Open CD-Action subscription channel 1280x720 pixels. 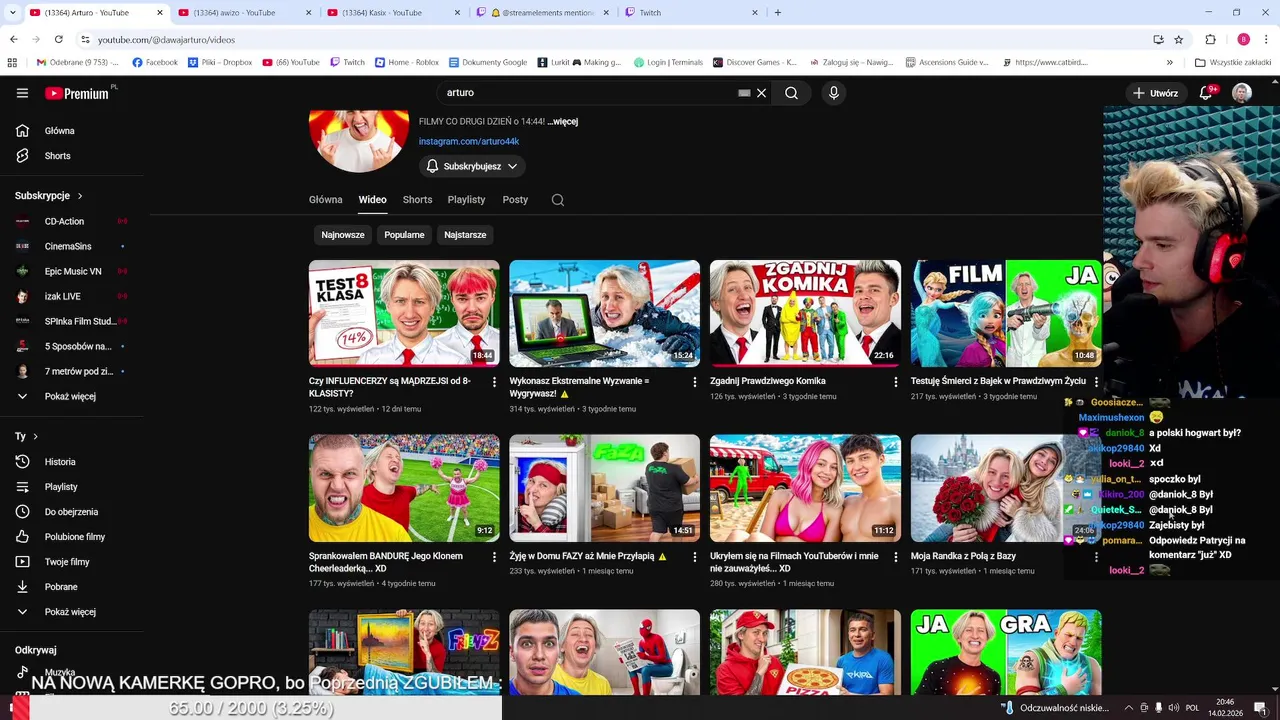(x=64, y=222)
